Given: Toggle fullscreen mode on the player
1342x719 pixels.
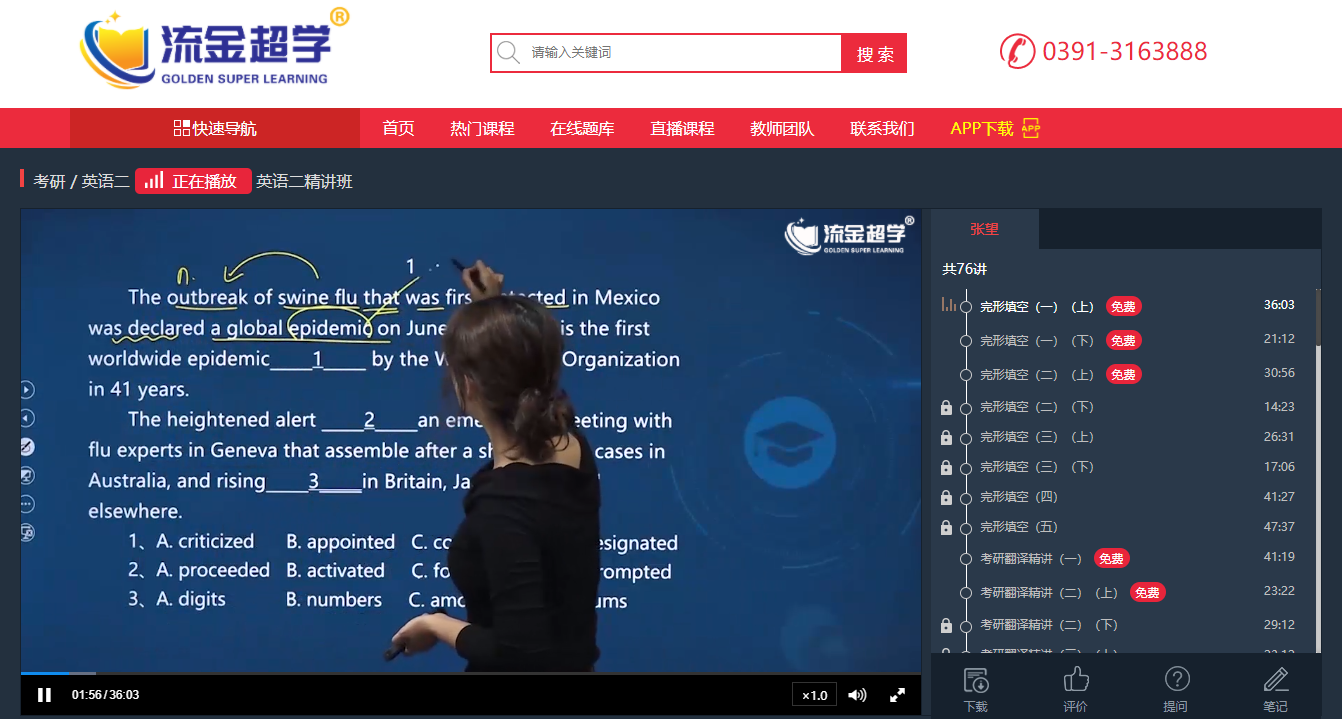Looking at the screenshot, I should (897, 694).
